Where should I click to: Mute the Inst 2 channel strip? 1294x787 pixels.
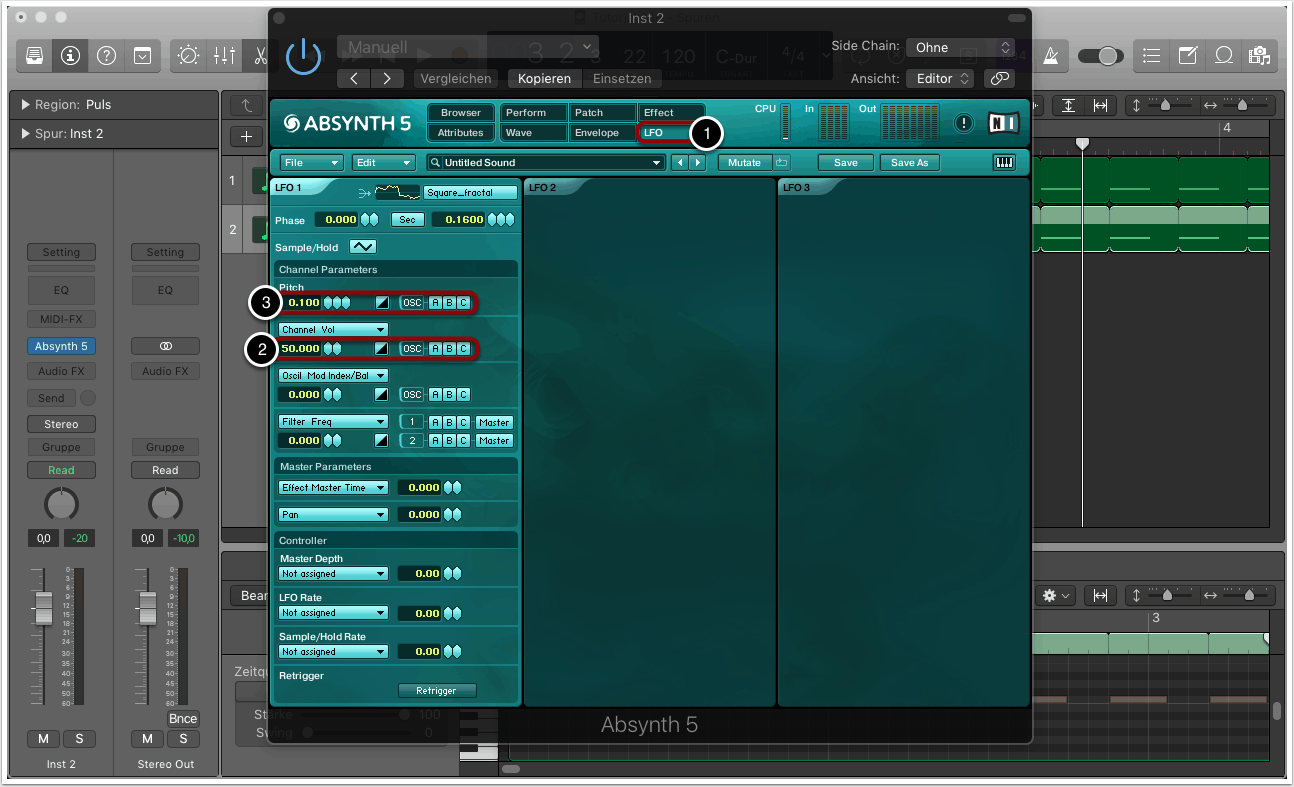click(43, 739)
